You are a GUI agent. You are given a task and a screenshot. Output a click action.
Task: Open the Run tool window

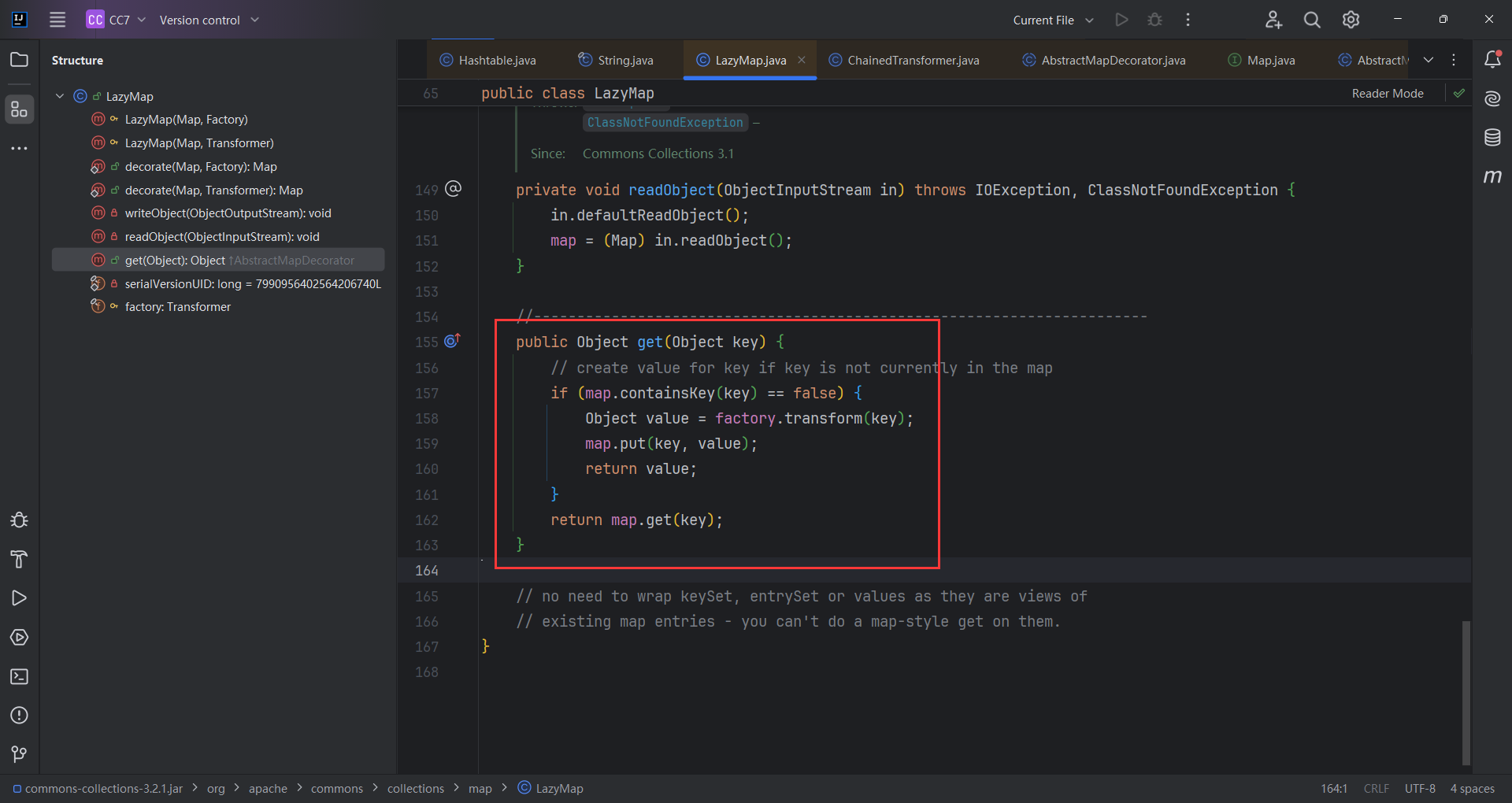[x=20, y=598]
